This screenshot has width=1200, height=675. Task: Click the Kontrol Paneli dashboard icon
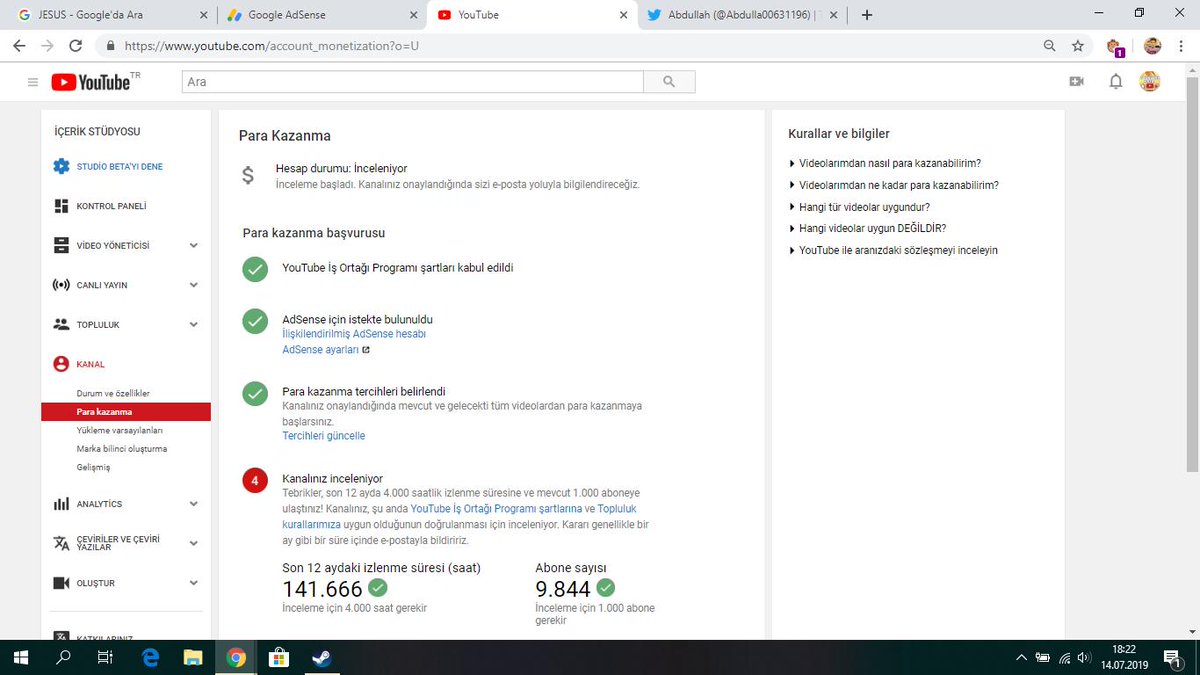[x=61, y=206]
